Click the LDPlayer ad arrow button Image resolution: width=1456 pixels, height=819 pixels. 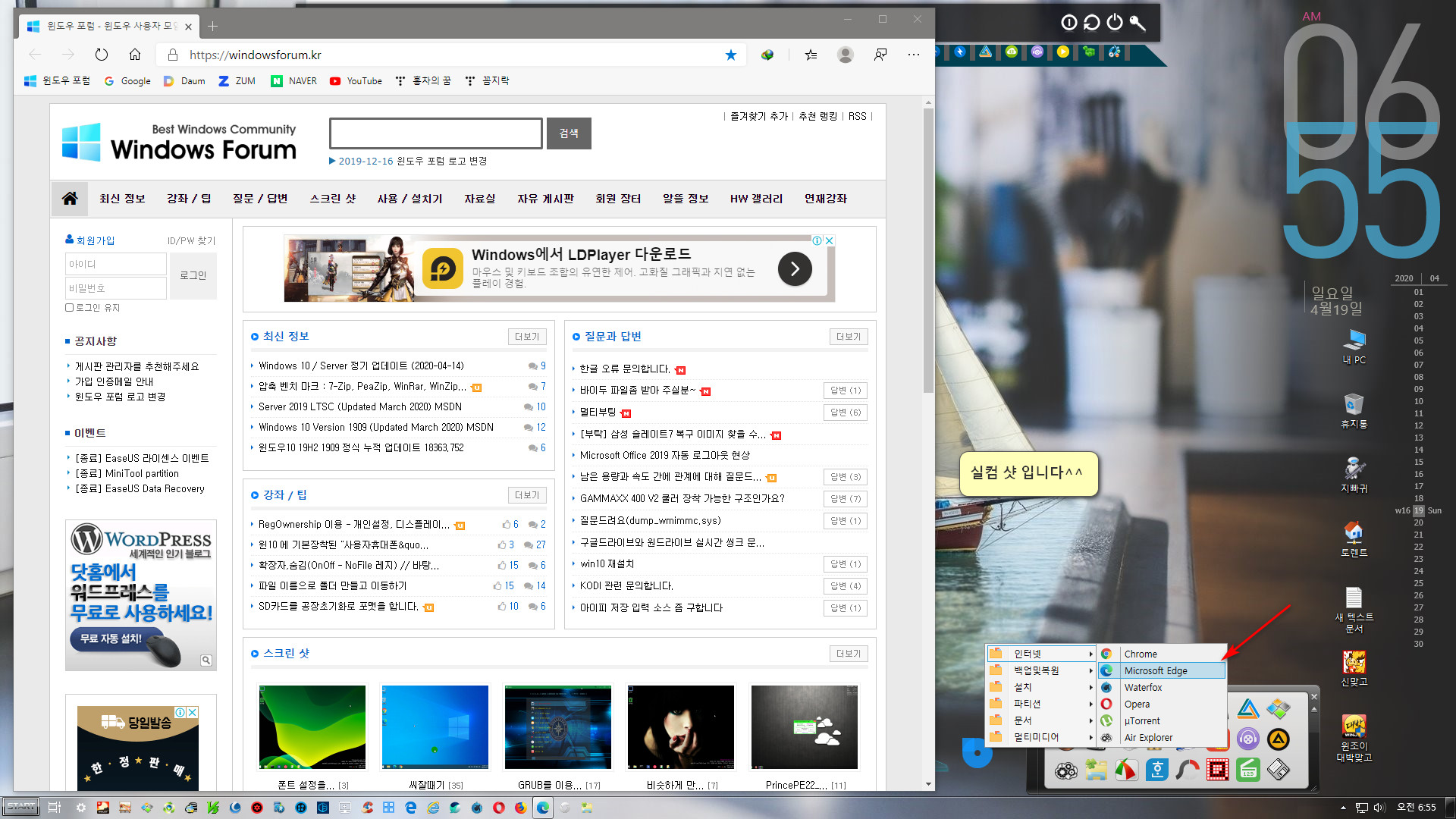pos(795,268)
